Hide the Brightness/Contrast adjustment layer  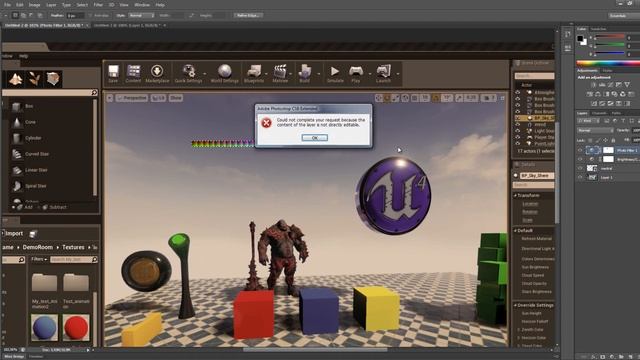[580, 159]
